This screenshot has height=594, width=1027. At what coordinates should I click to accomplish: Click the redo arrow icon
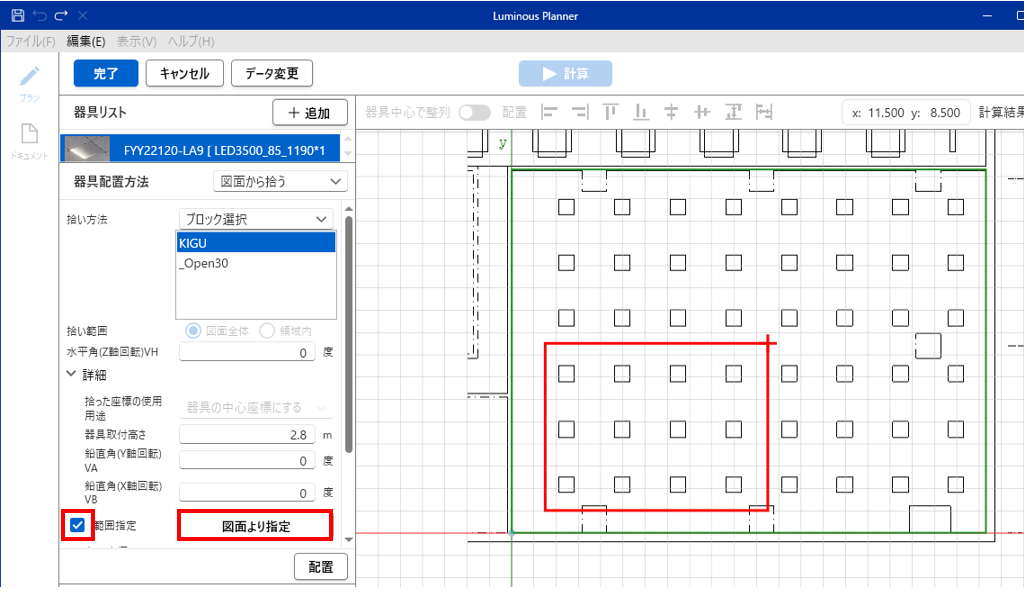pos(61,16)
